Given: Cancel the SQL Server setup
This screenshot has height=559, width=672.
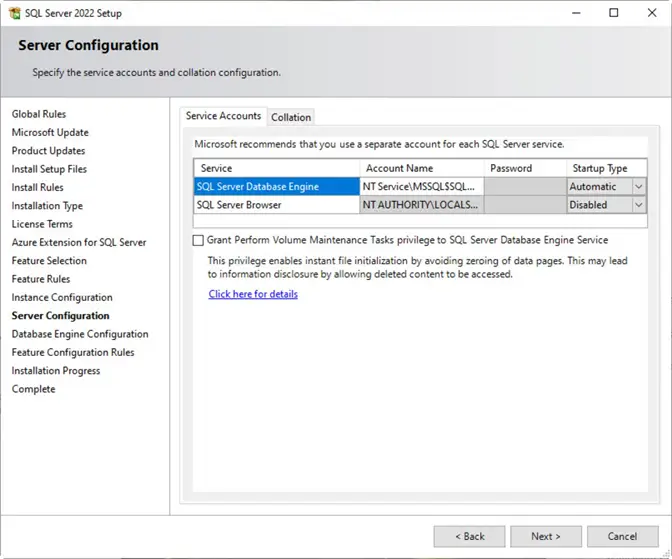Looking at the screenshot, I should (622, 536).
